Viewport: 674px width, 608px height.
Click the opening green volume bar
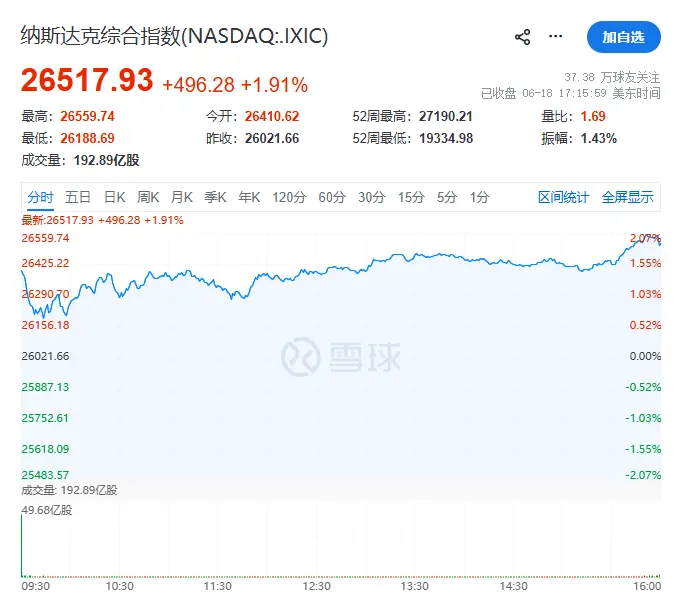pyautogui.click(x=21, y=545)
